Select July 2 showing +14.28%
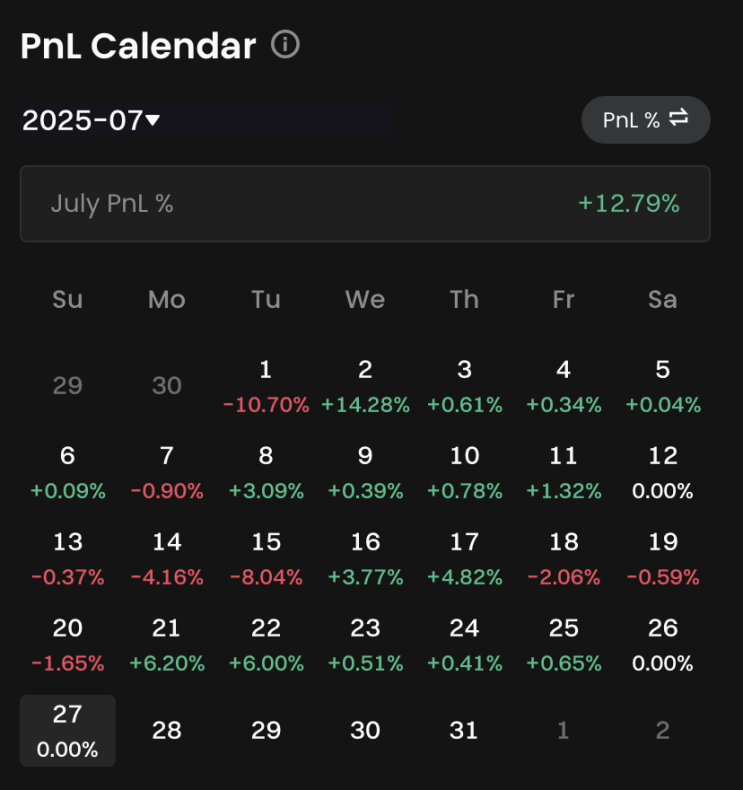Viewport: 743px width, 790px height. (x=365, y=386)
